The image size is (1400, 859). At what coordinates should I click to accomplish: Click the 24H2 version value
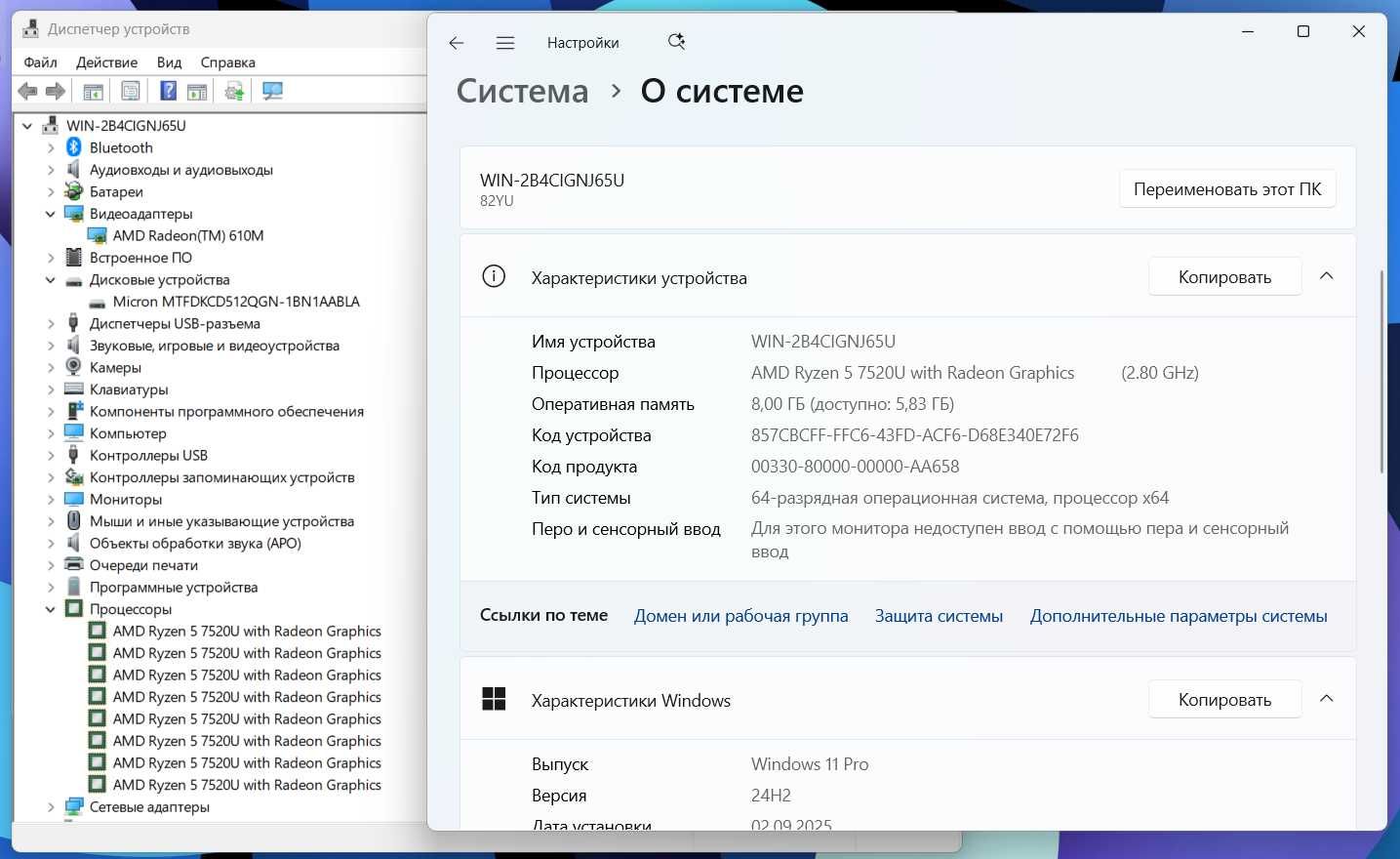(x=771, y=796)
